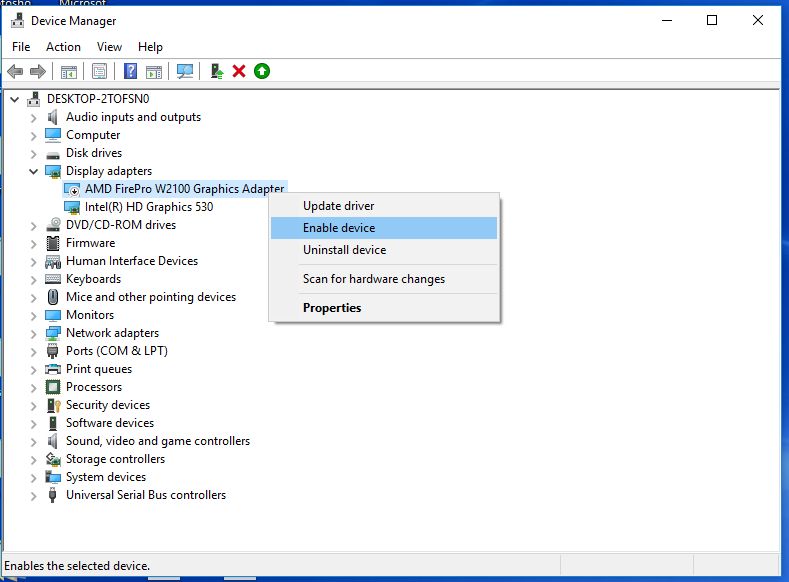
Task: Open Properties from the context menu
Action: pos(384,308)
